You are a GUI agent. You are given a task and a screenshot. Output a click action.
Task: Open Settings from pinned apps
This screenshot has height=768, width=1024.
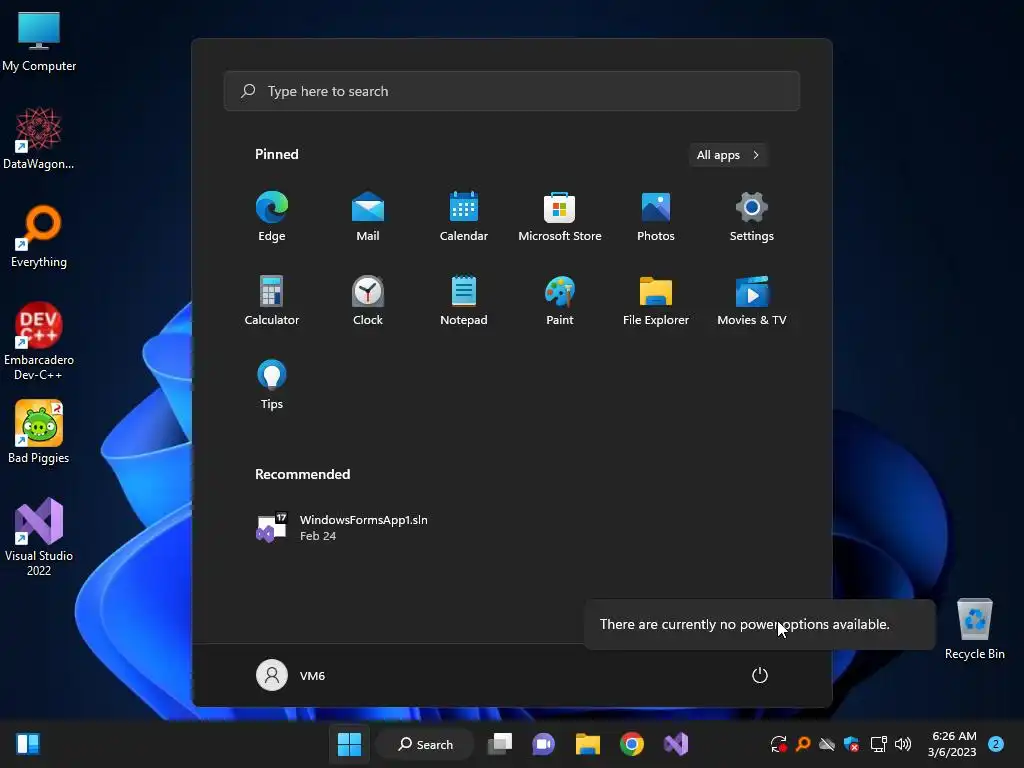[x=752, y=216]
